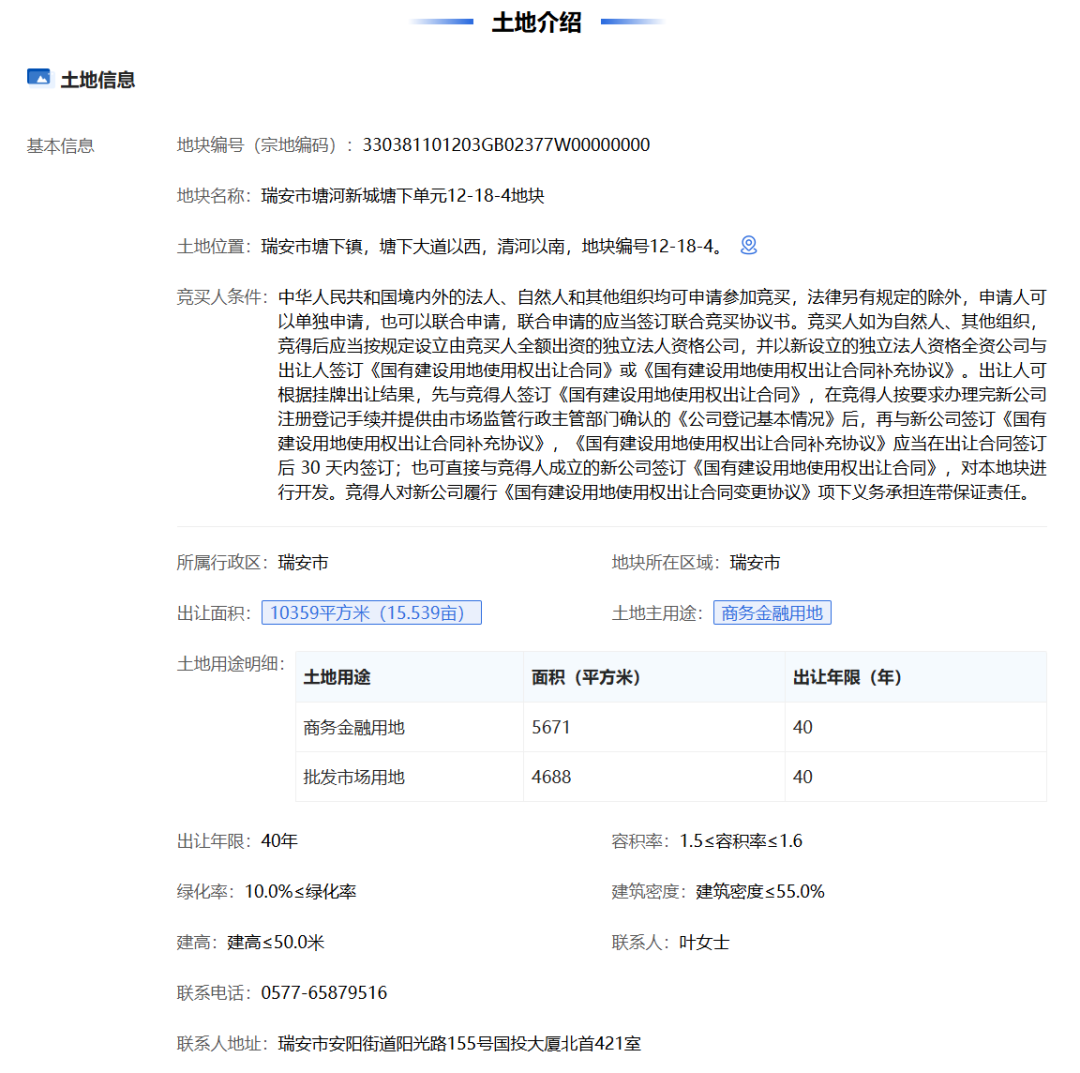Click the contact name 叶女士
Viewport: 1080px width, 1073px height.
pyautogui.click(x=704, y=942)
